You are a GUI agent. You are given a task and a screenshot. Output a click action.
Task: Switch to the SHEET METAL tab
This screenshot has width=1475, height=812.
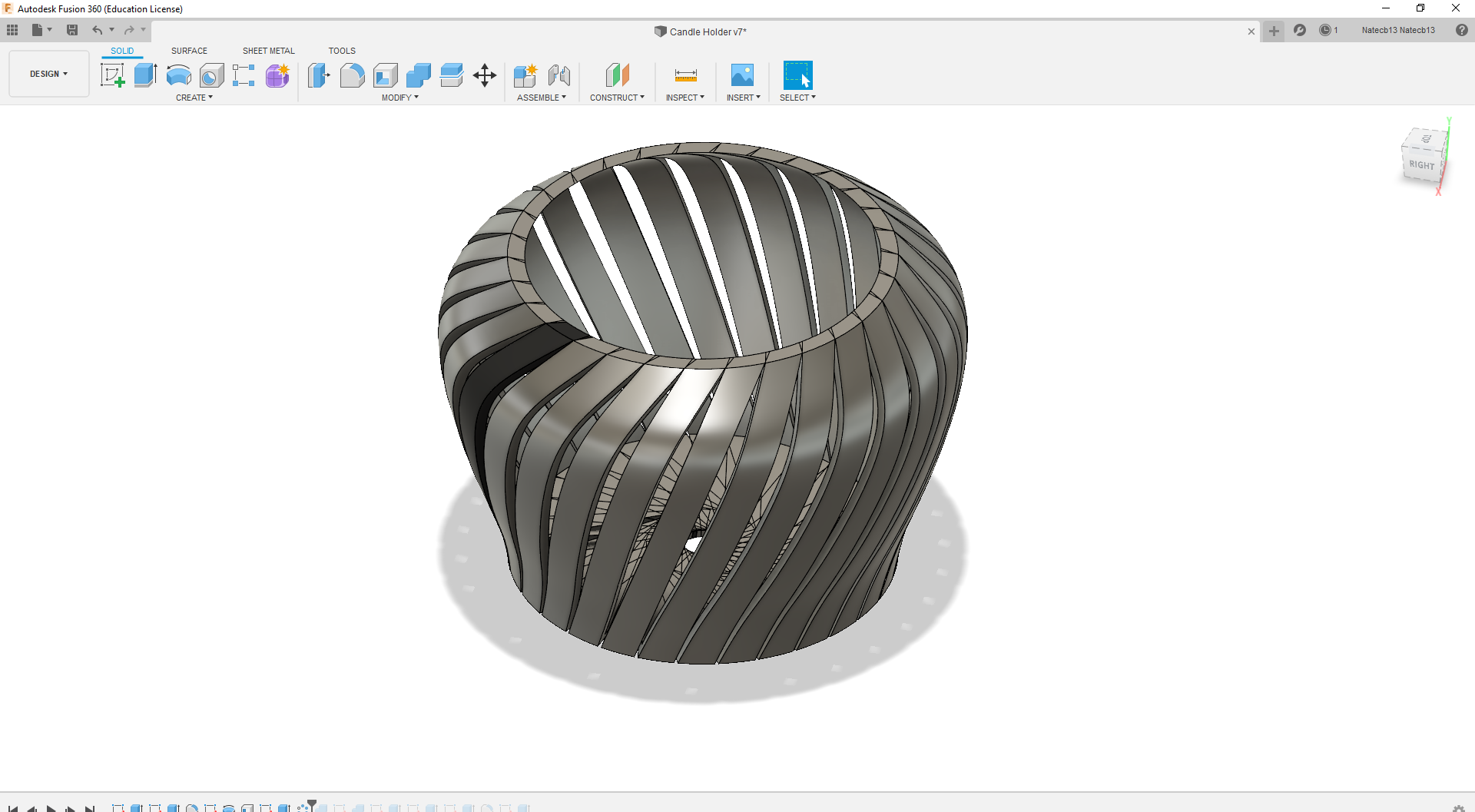click(268, 51)
